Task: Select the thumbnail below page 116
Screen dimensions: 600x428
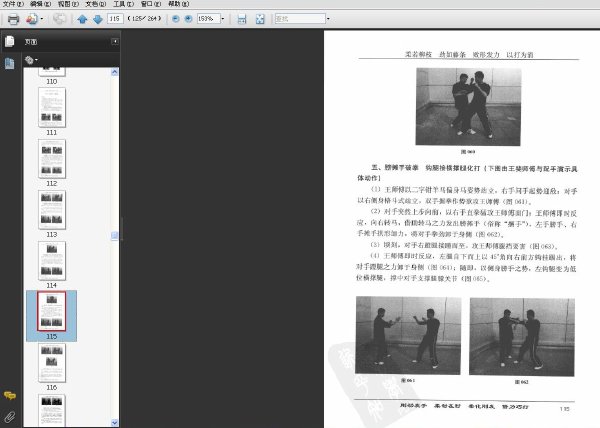Action: pos(52,410)
